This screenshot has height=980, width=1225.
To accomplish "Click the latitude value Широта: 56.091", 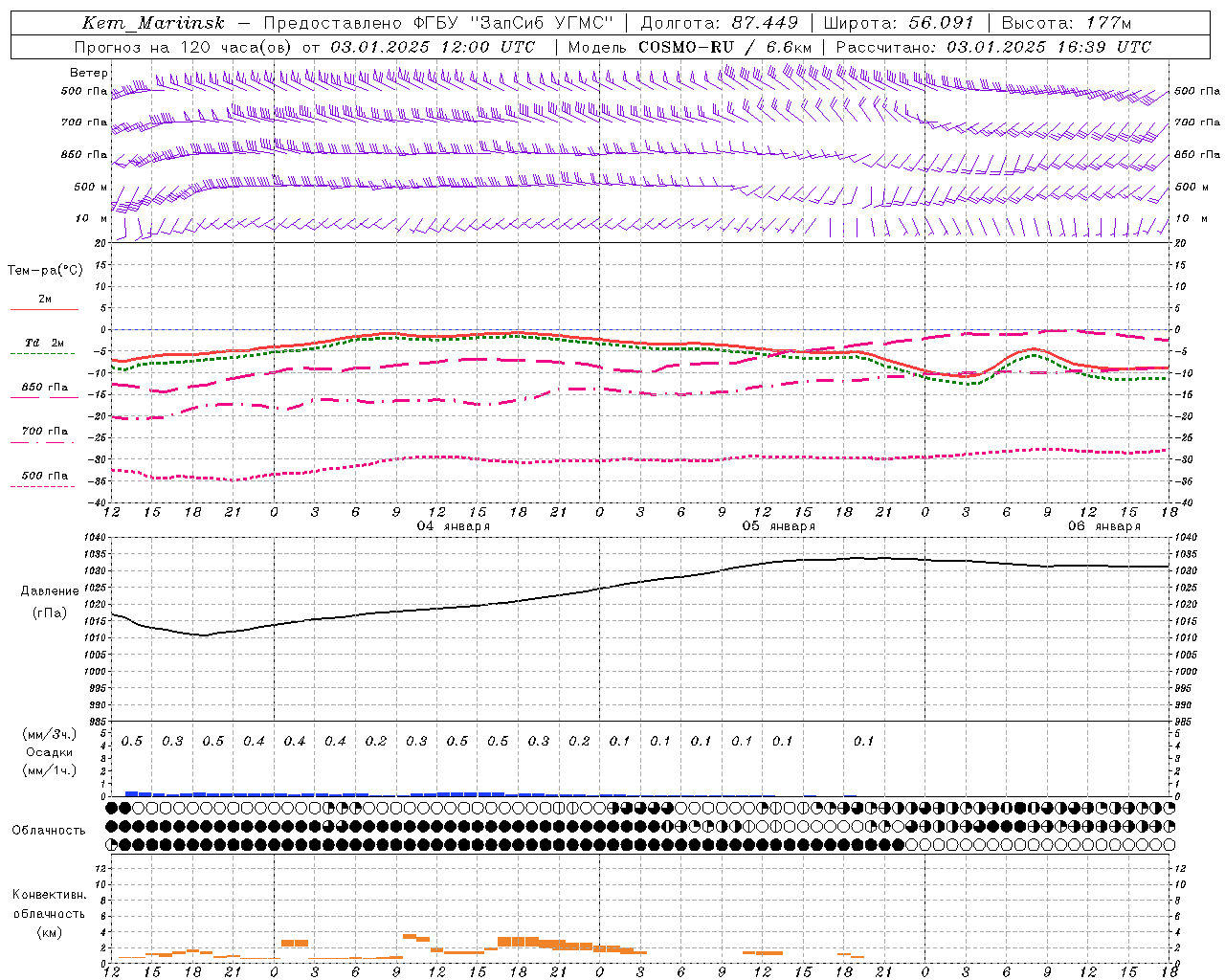I will 898,23.
